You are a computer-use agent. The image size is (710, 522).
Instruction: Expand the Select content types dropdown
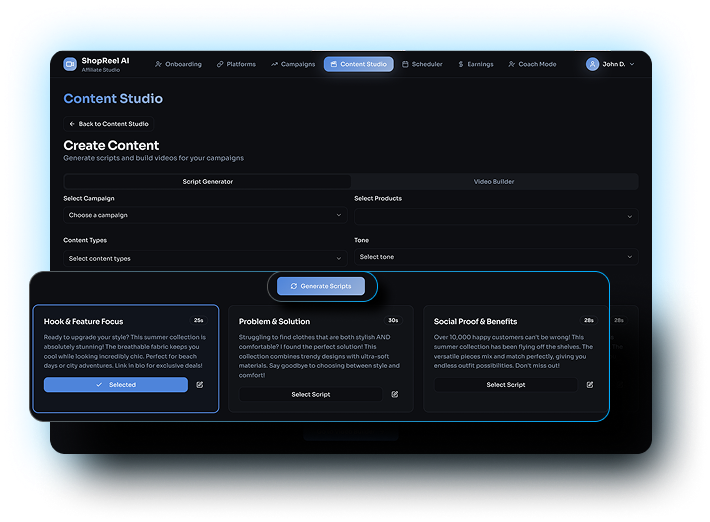click(x=204, y=258)
